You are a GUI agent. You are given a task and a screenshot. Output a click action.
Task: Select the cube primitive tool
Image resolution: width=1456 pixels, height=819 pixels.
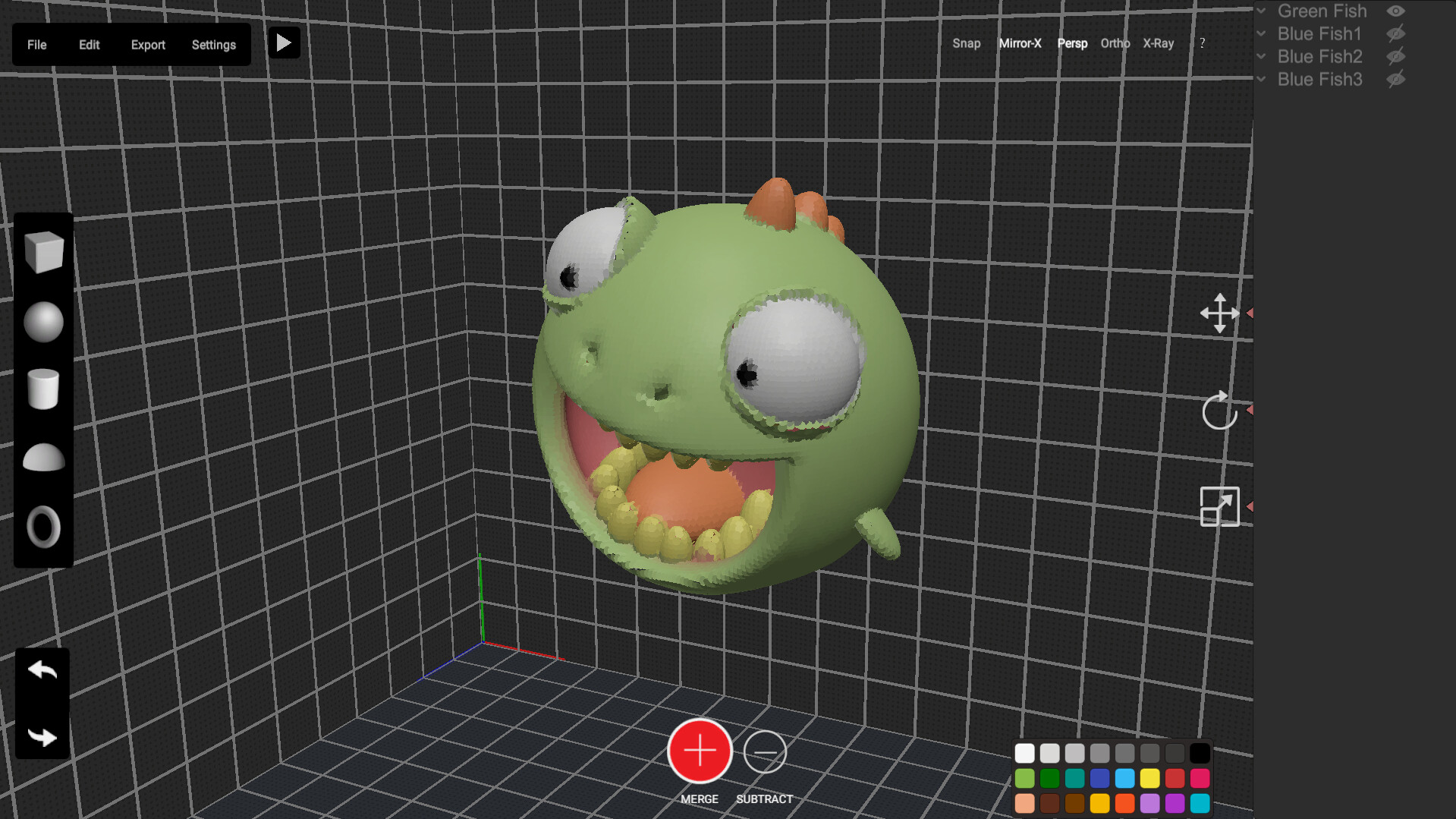point(43,253)
